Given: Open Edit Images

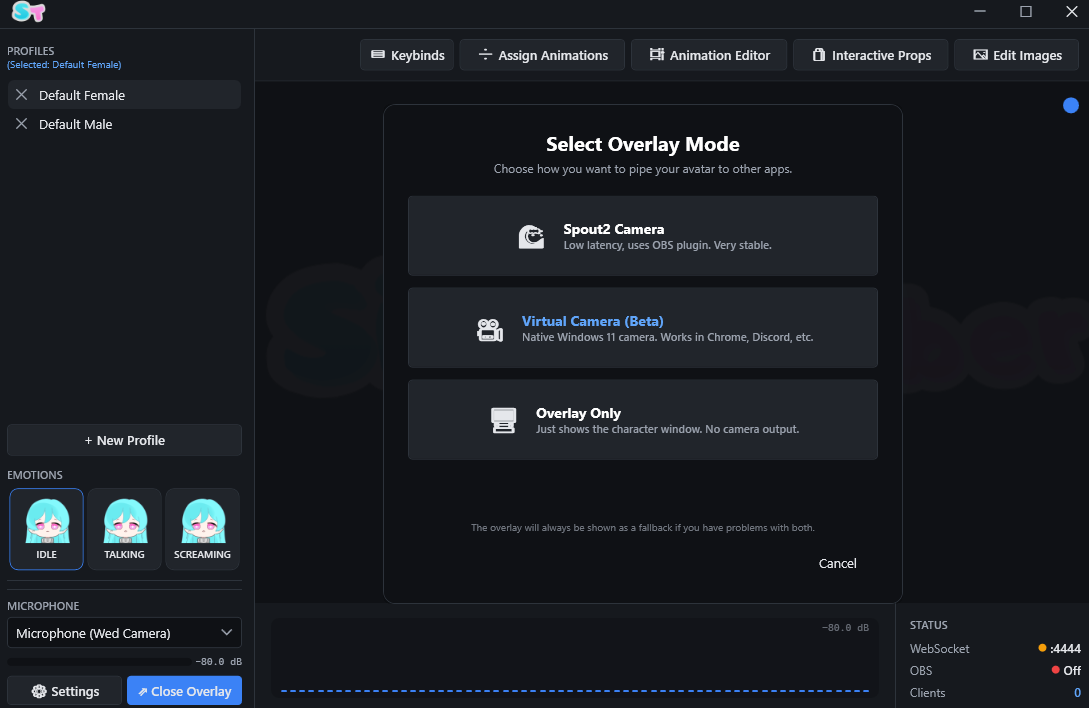Looking at the screenshot, I should (x=1017, y=55).
